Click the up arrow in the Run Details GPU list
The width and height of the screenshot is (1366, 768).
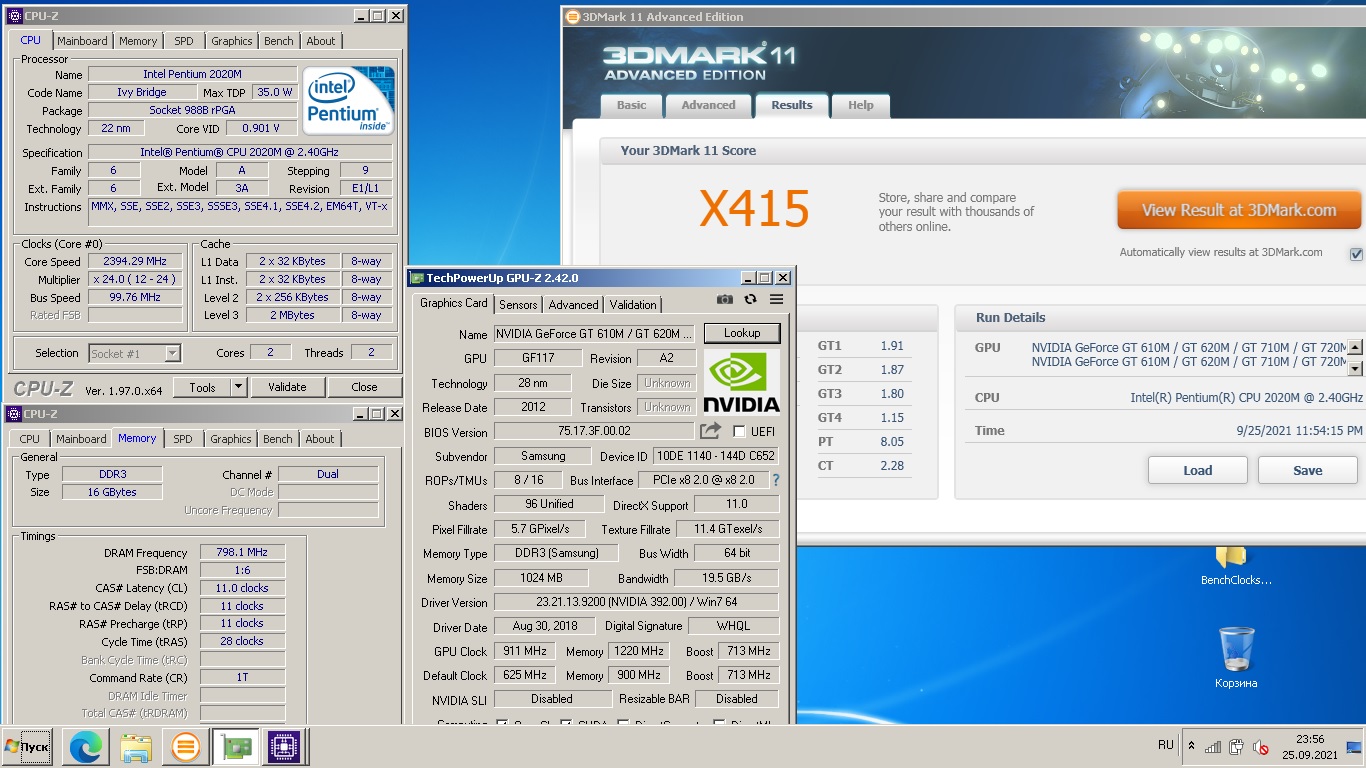coord(1355,347)
